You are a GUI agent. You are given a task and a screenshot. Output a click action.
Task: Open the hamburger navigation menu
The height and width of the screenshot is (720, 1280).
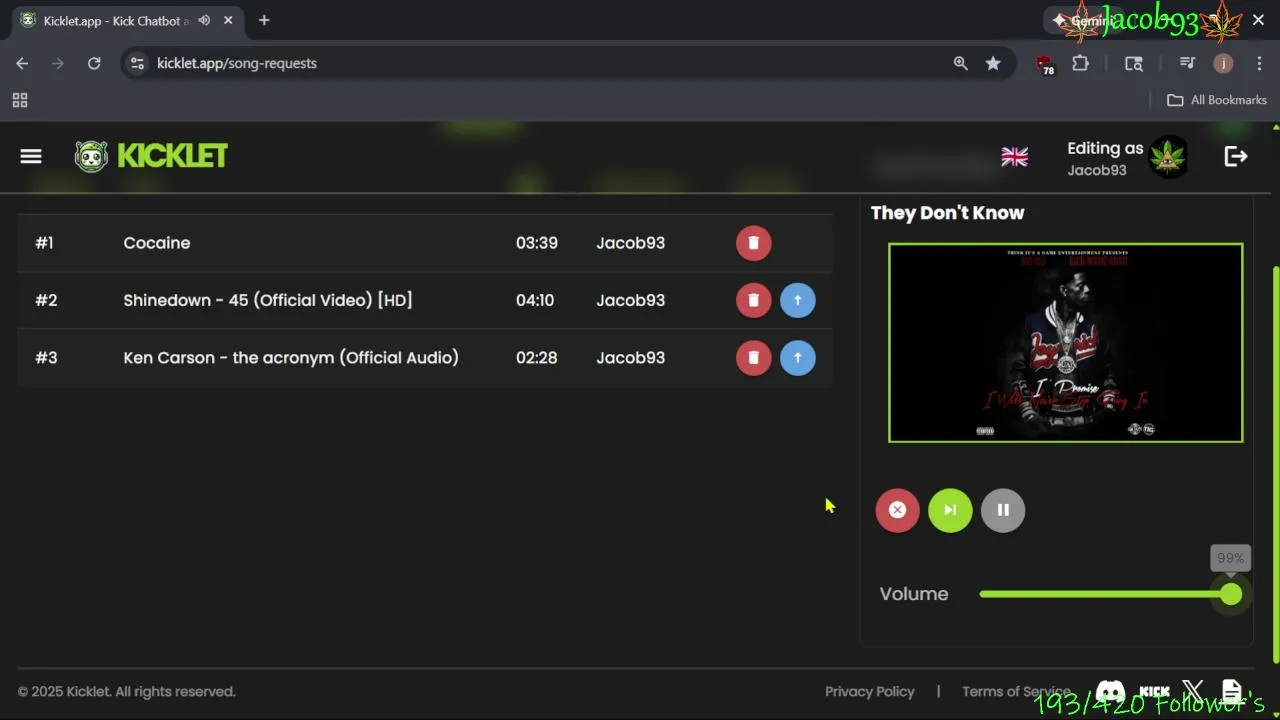tap(31, 156)
